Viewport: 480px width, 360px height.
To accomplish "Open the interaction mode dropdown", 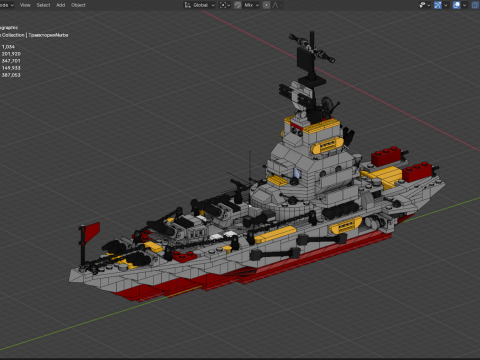I will click(7, 5).
